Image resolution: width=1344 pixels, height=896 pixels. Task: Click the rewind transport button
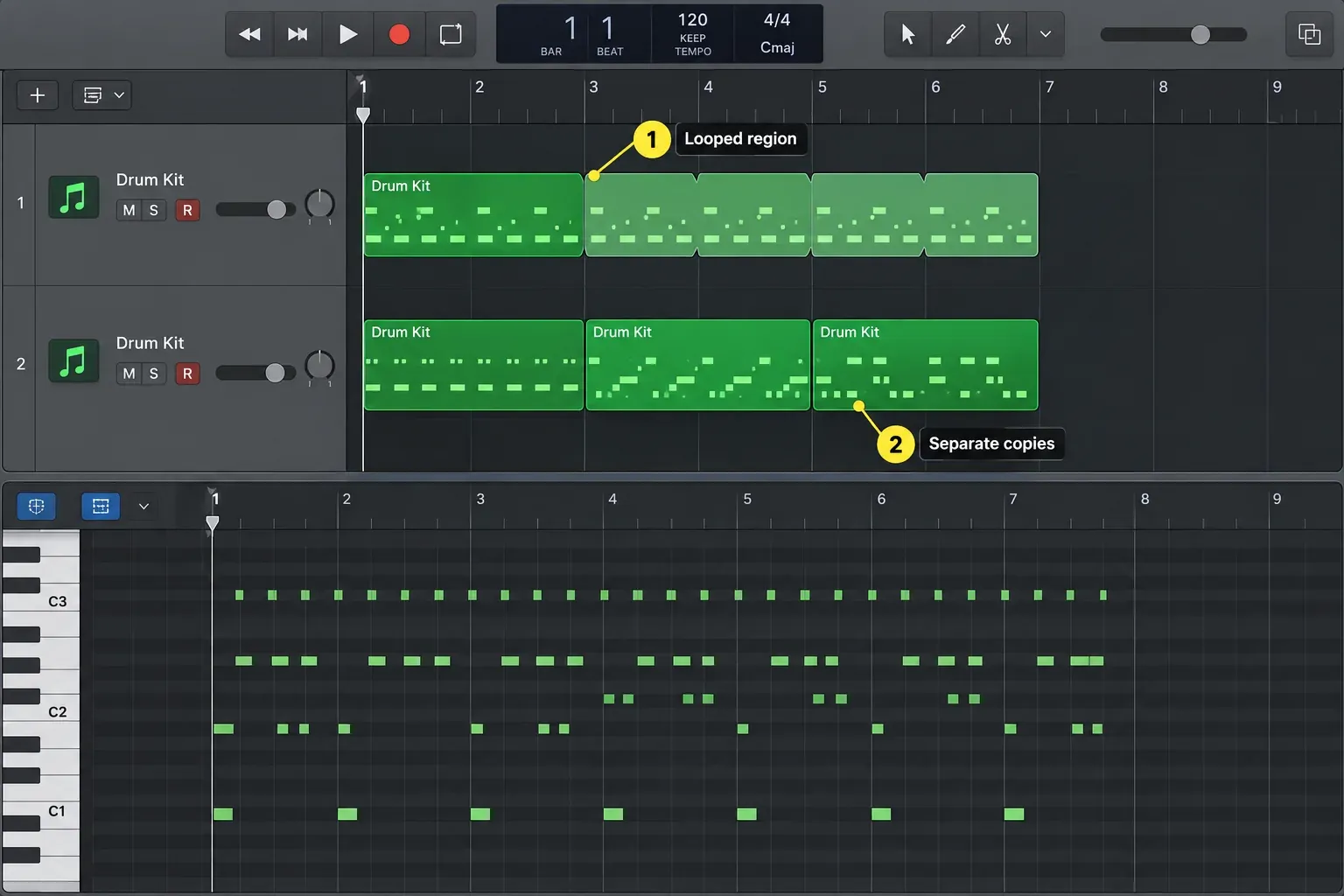249,34
